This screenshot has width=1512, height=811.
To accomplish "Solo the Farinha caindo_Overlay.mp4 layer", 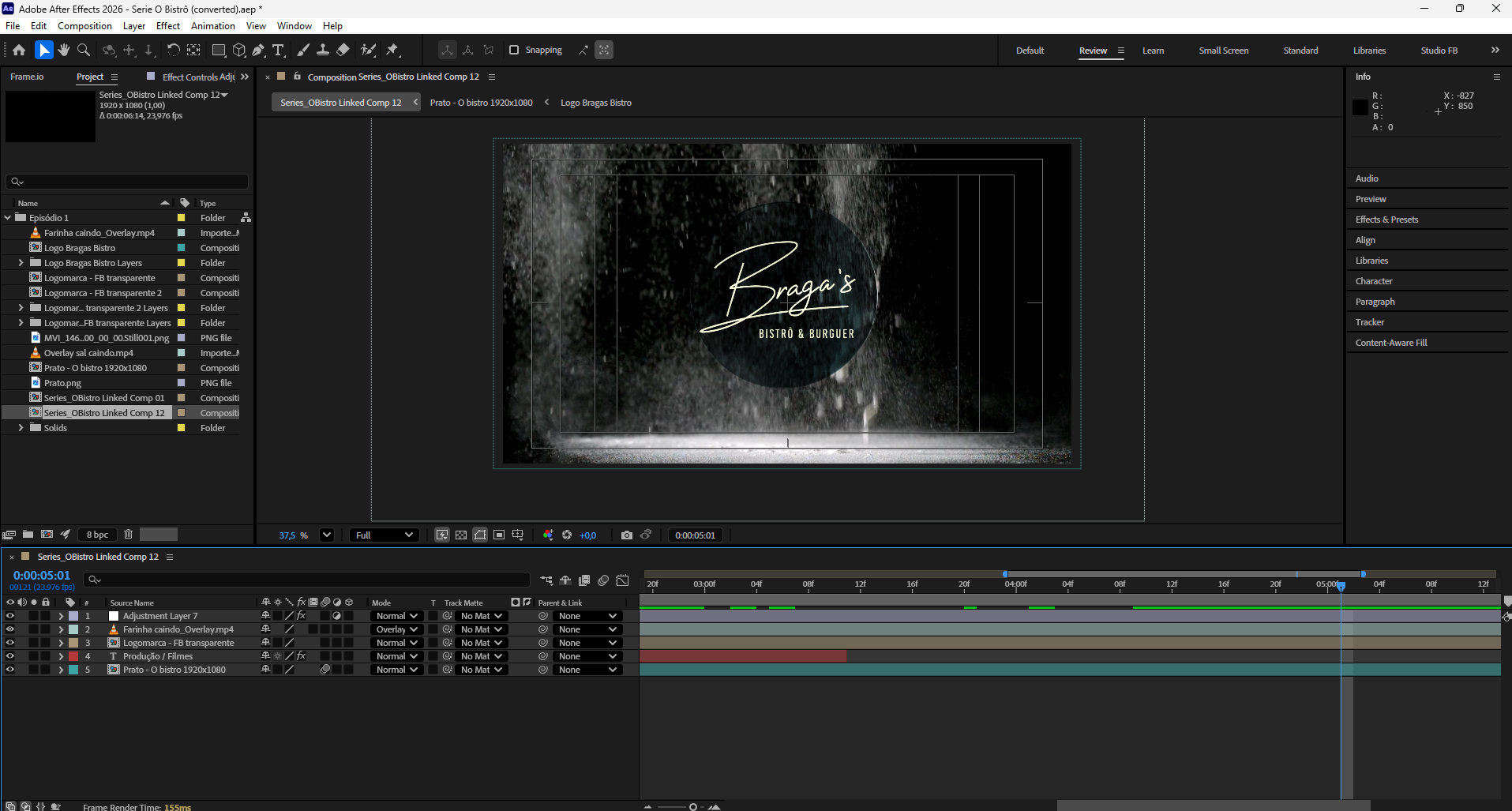I will [x=33, y=629].
